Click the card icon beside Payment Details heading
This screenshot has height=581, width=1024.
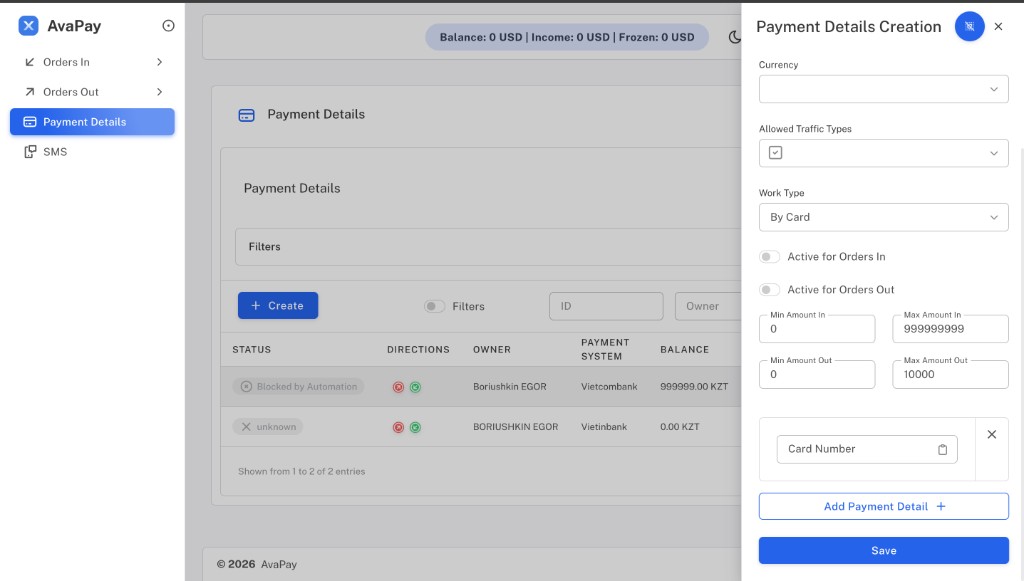tap(246, 115)
